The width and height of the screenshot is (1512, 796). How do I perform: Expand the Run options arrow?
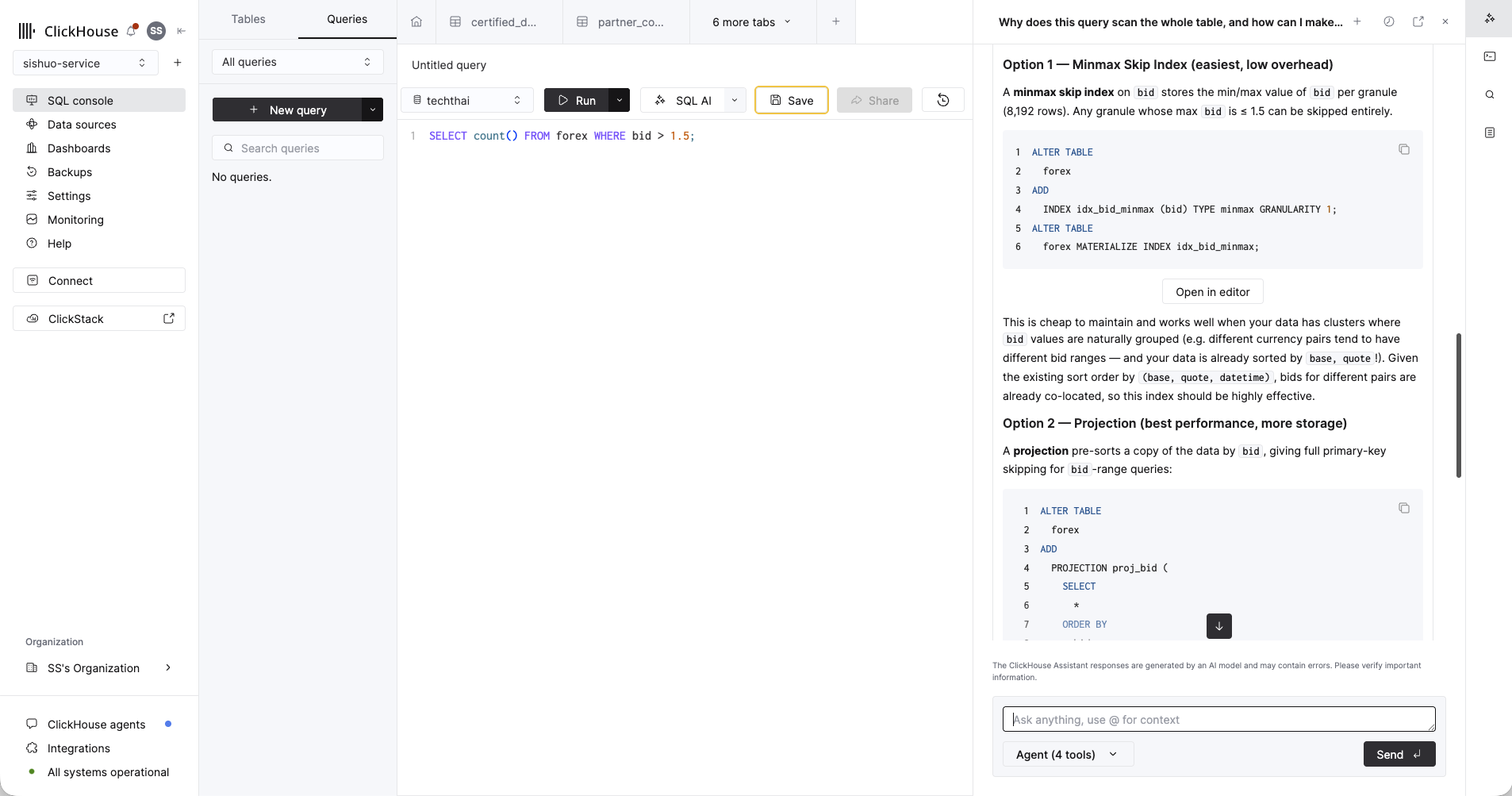(620, 100)
